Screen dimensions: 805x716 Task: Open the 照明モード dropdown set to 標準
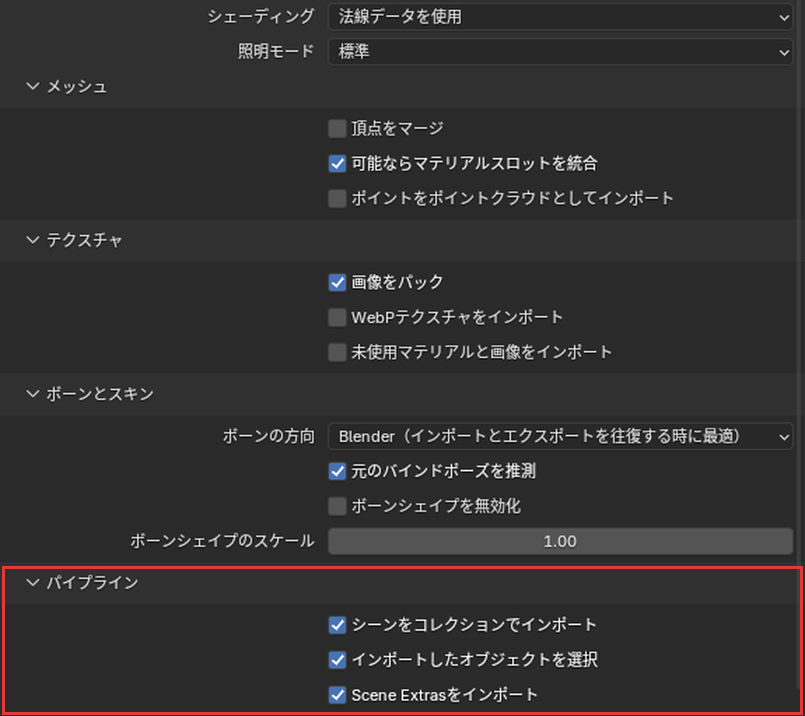click(560, 52)
